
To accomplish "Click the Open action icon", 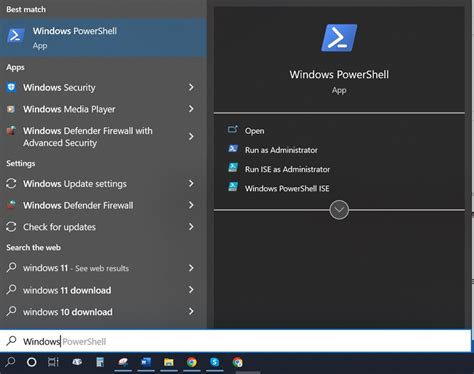I will [233, 129].
